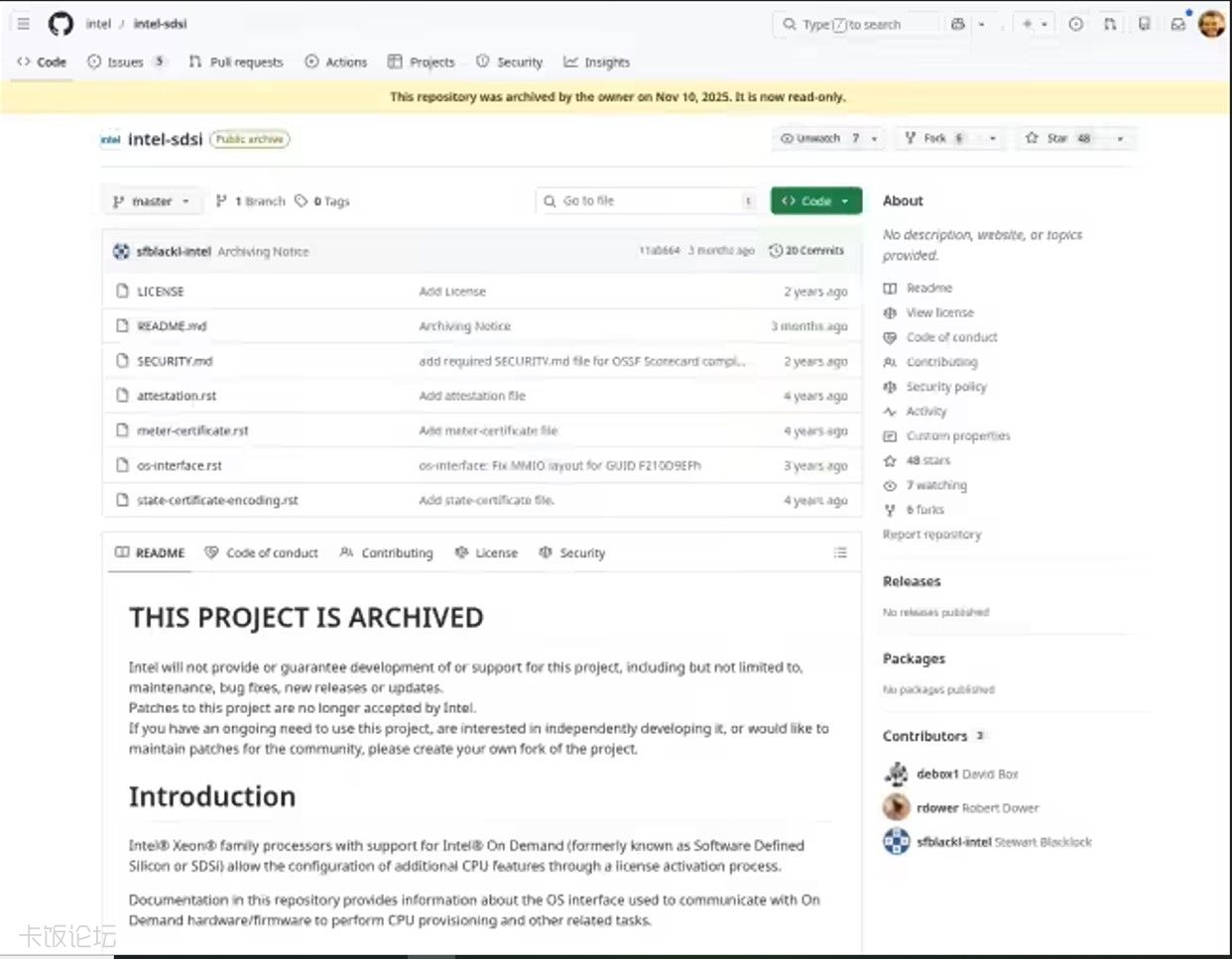The height and width of the screenshot is (959, 1232).
Task: Open pull requests icon in header
Action: (1110, 24)
